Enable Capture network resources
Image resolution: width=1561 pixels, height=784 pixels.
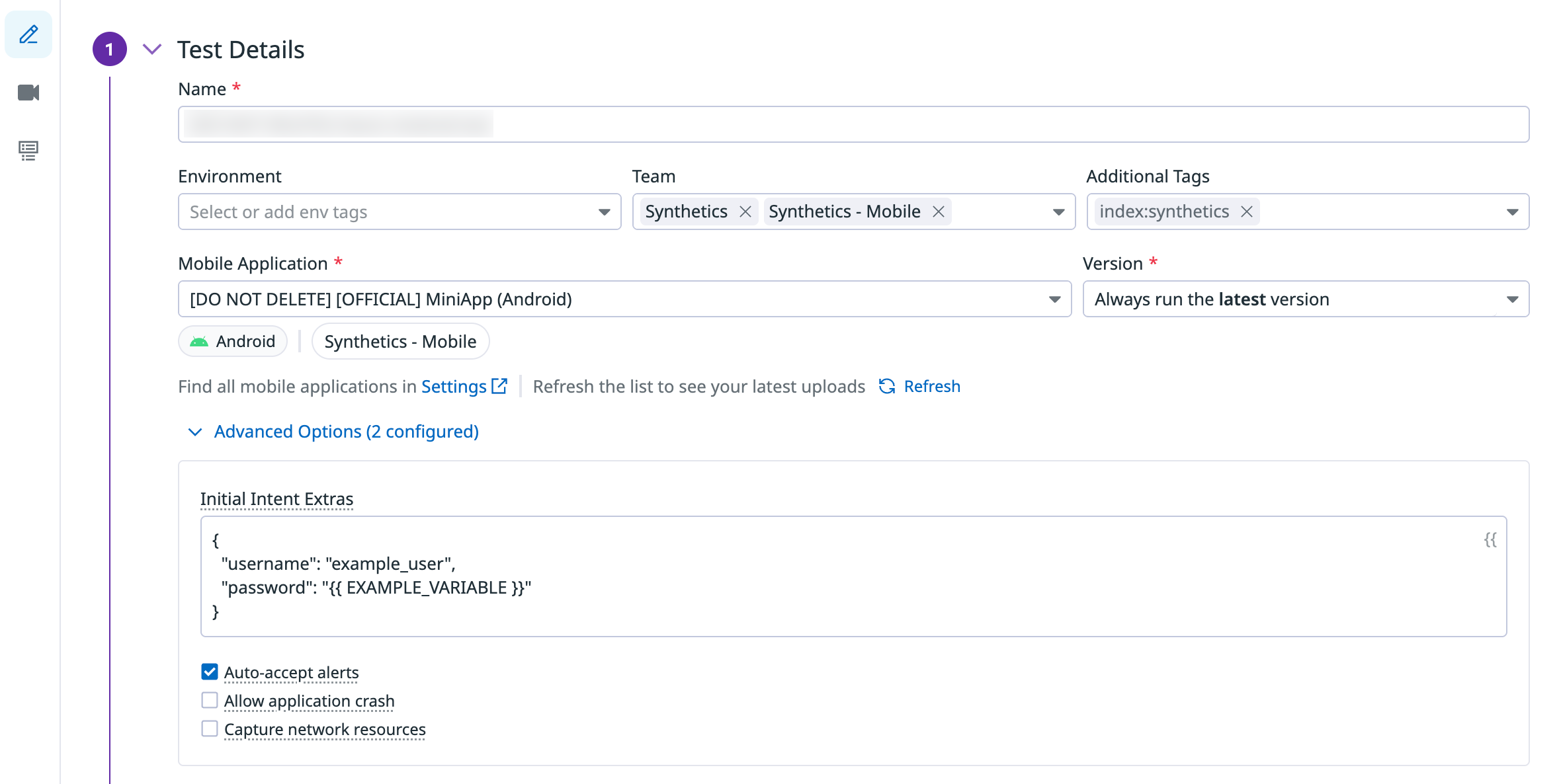tap(210, 728)
